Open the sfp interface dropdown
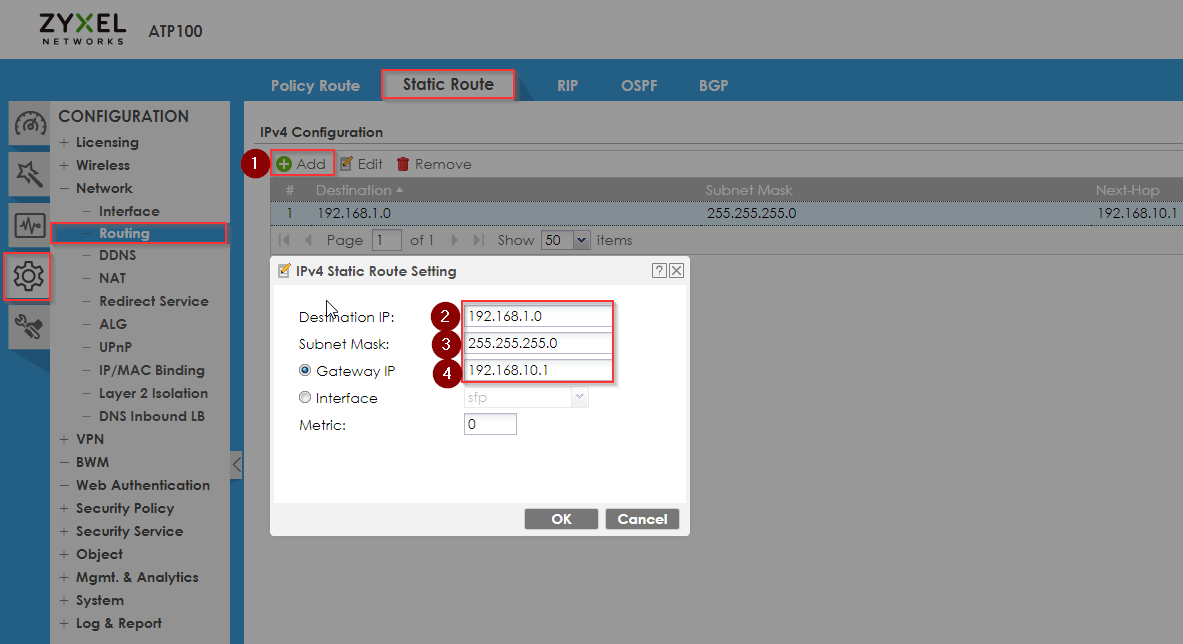The height and width of the screenshot is (644, 1183). click(526, 397)
